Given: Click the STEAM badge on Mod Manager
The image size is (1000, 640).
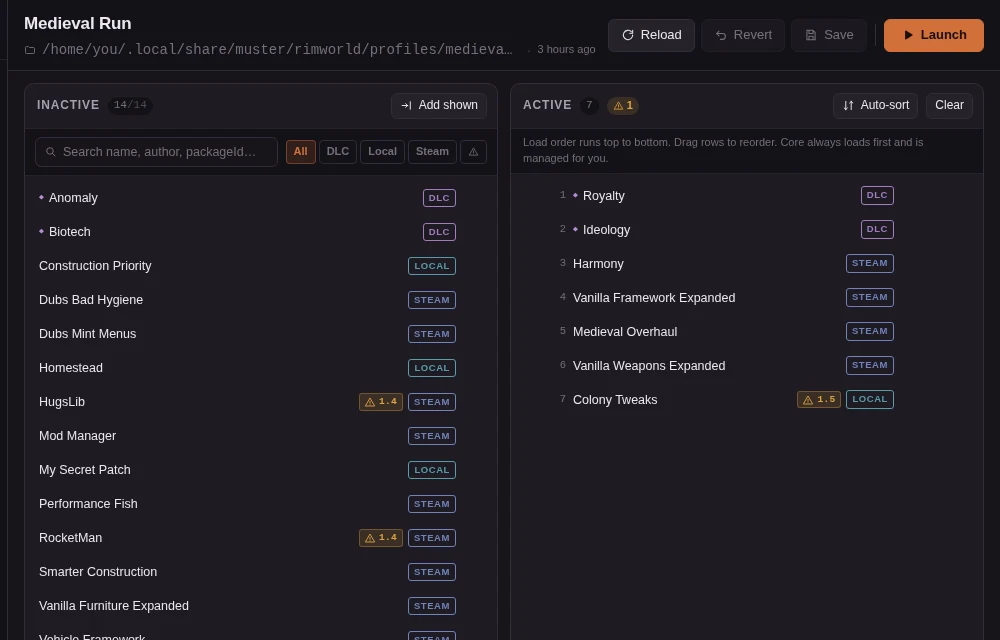Looking at the screenshot, I should click(432, 435).
